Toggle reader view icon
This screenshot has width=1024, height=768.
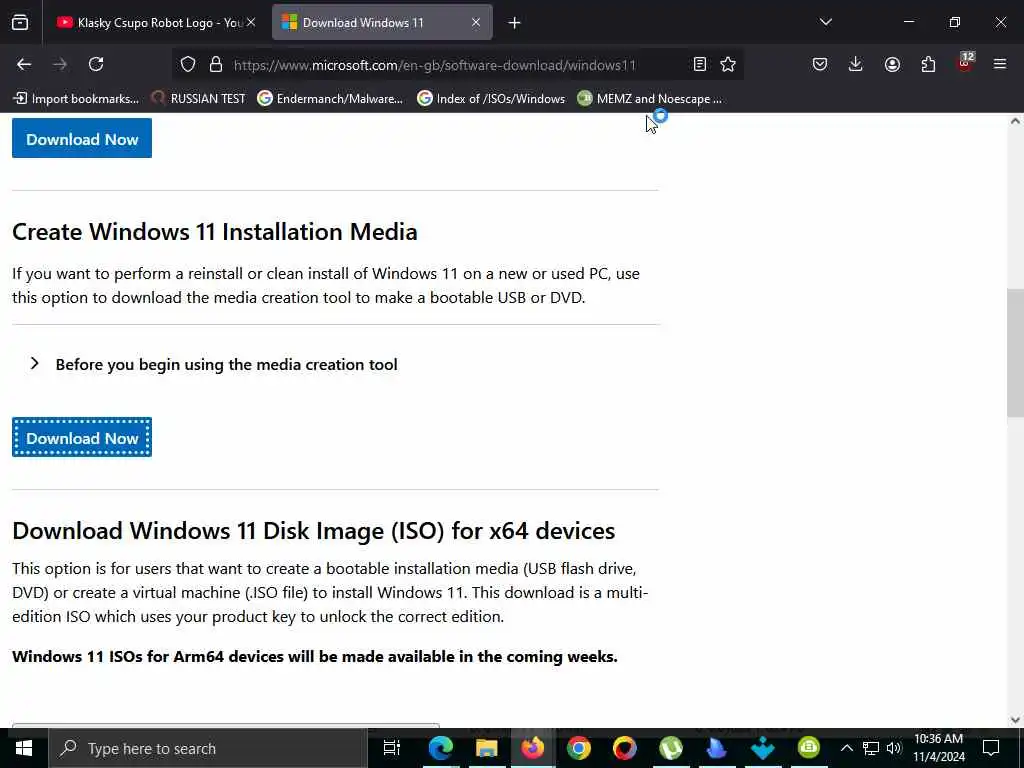coord(699,64)
